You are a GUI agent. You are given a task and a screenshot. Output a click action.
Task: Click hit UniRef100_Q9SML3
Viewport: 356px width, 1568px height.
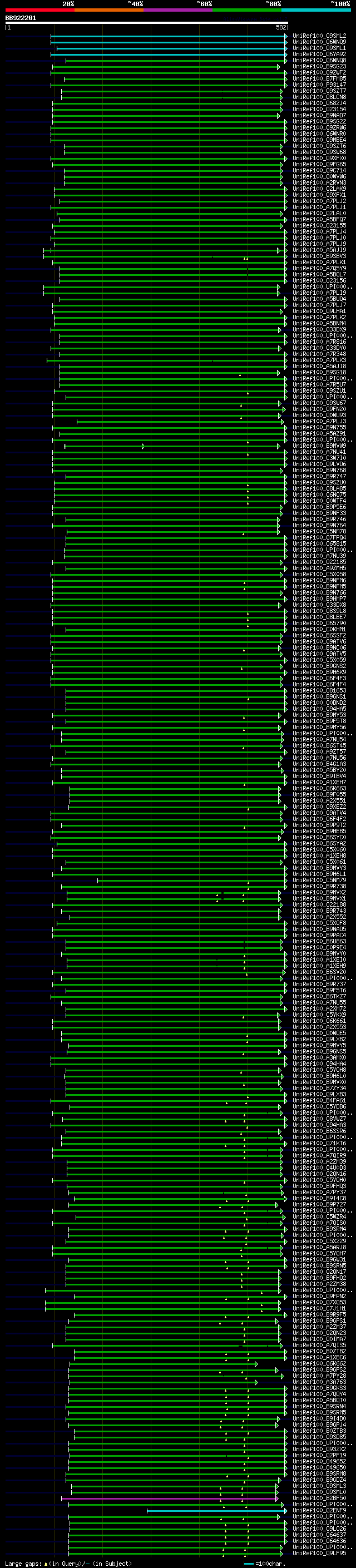pyautogui.click(x=319, y=1486)
